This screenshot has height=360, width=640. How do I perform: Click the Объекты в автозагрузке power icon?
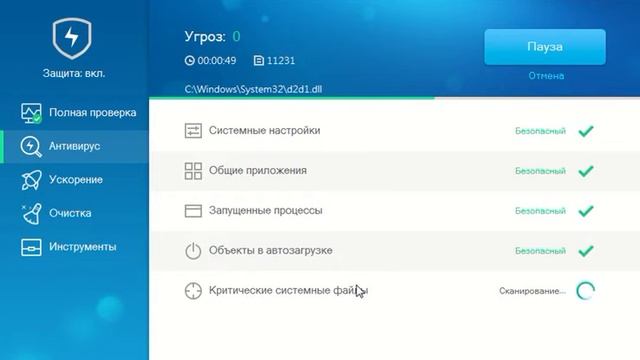193,251
